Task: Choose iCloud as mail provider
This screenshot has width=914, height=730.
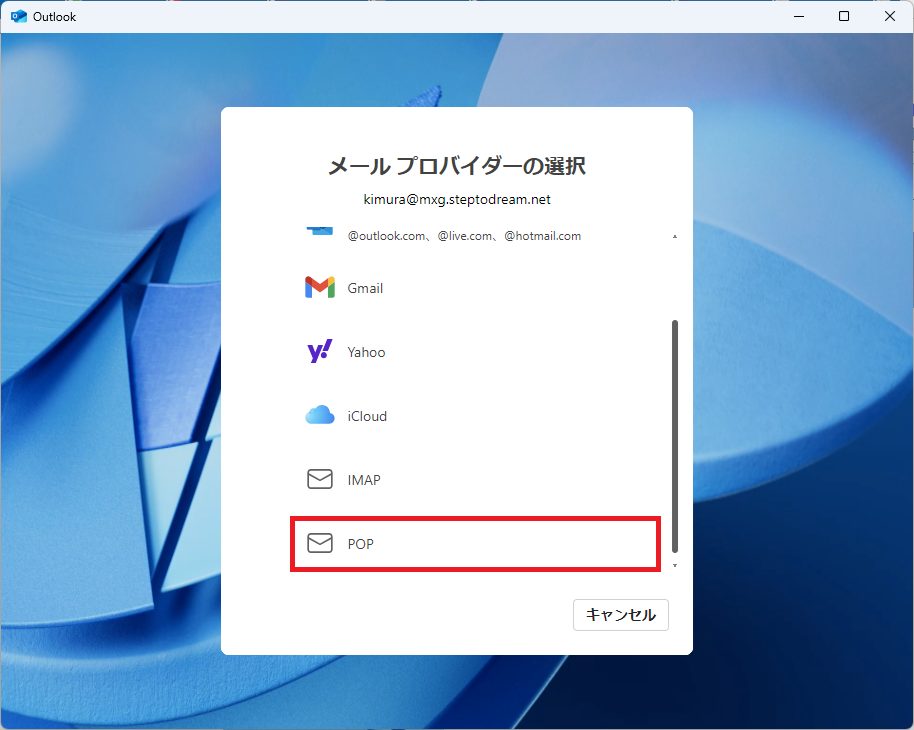Action: (x=475, y=416)
